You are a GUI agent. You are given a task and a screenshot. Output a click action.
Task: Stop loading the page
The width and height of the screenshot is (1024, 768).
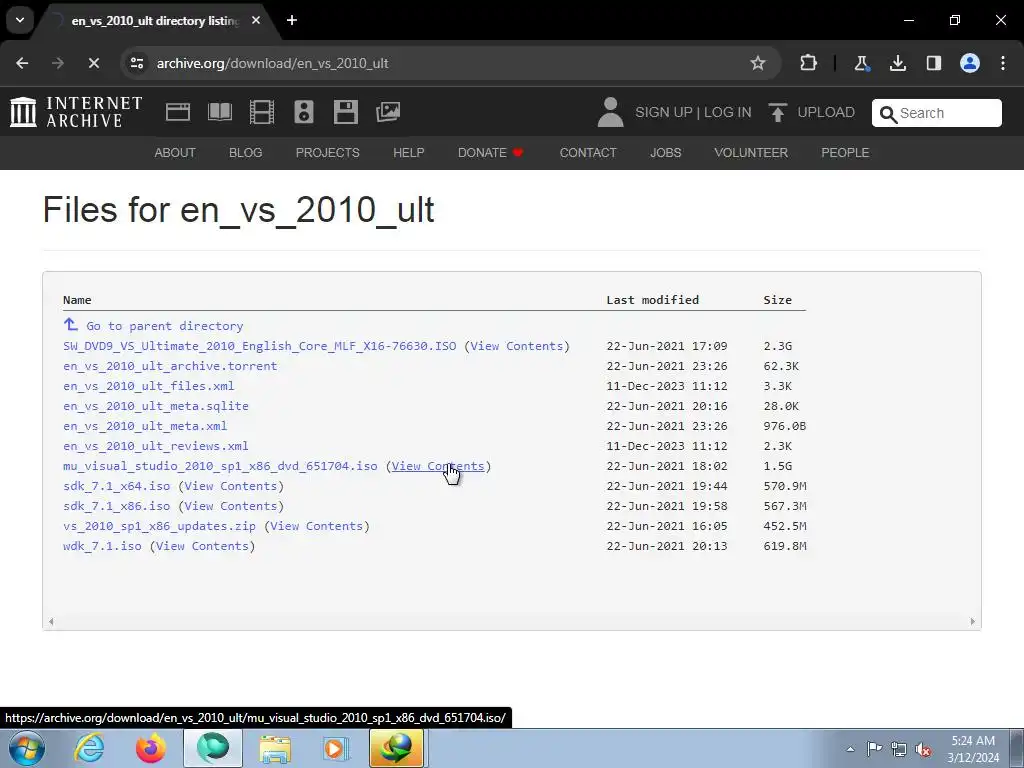click(x=93, y=63)
